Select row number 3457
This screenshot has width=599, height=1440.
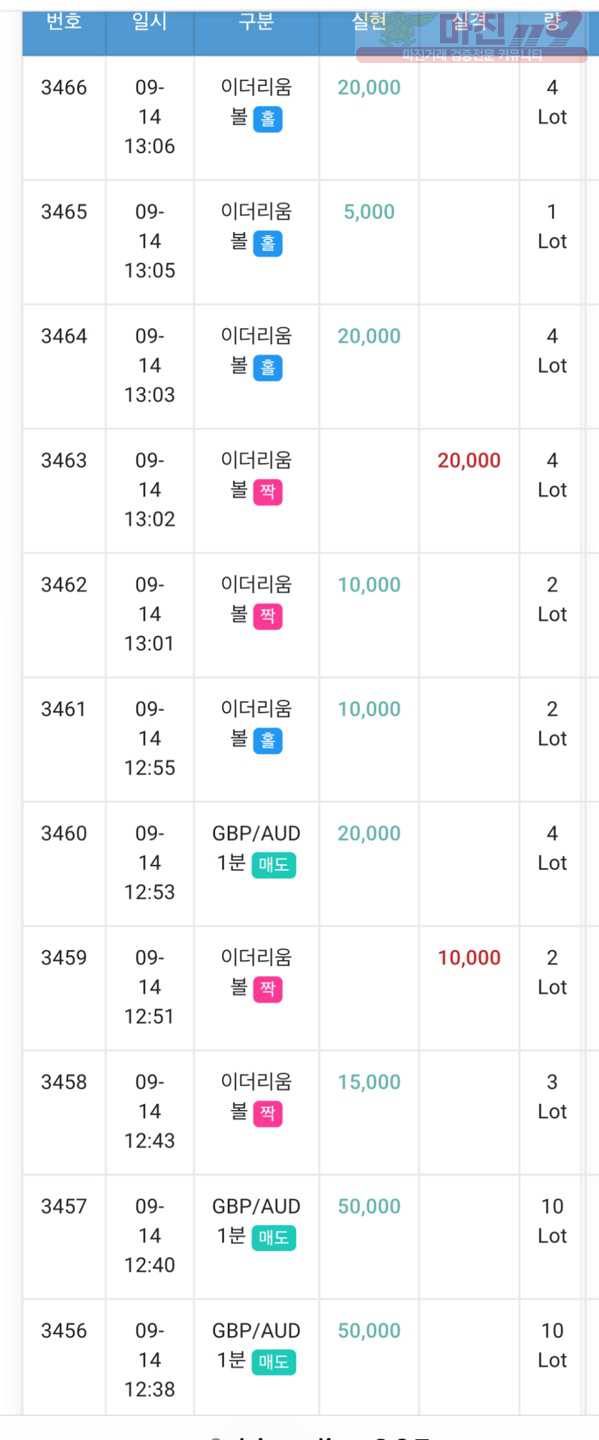click(64, 1206)
